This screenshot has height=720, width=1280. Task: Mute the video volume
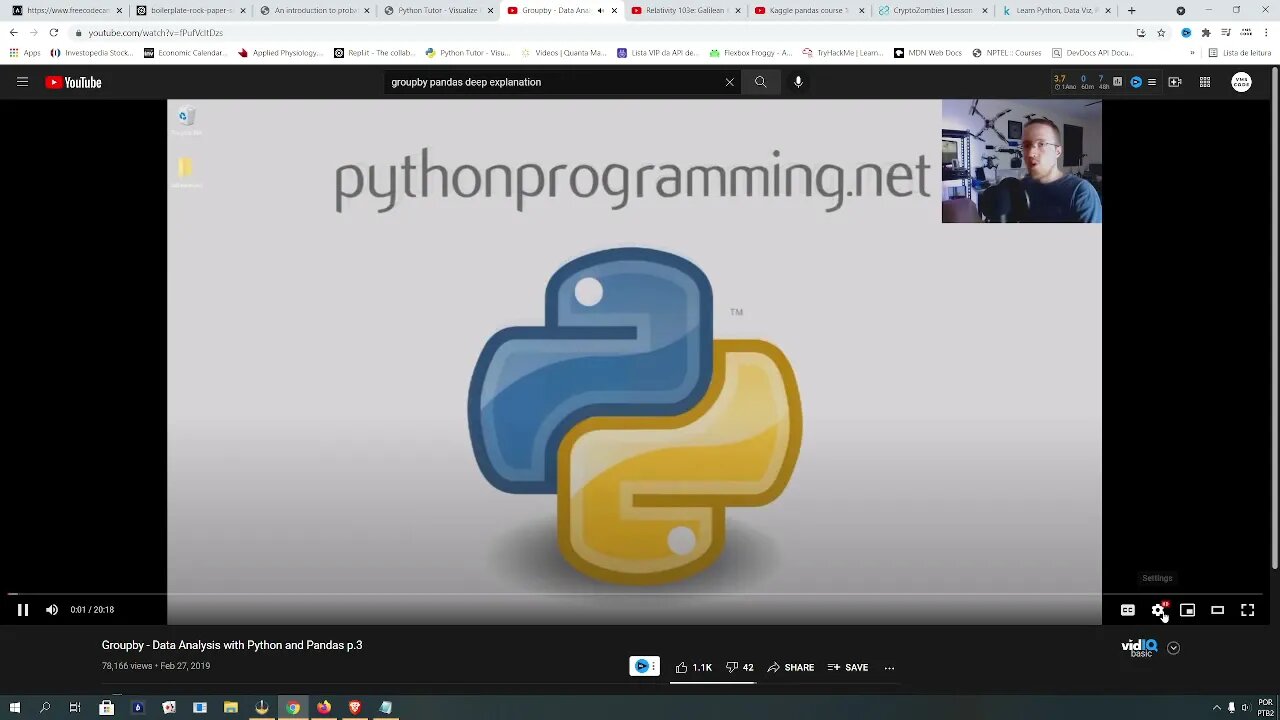click(x=52, y=610)
